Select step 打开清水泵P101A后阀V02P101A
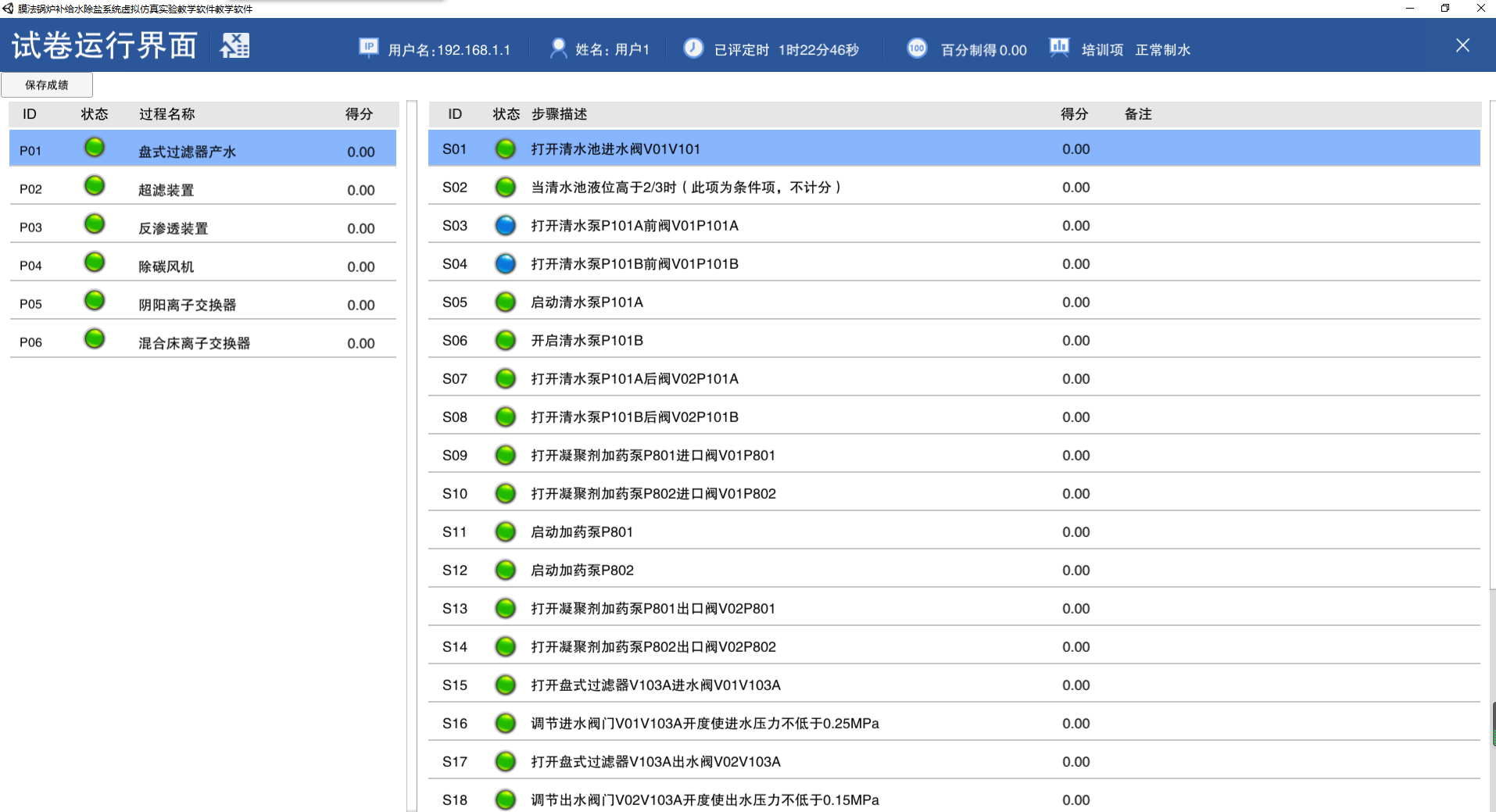This screenshot has width=1496, height=812. click(954, 378)
